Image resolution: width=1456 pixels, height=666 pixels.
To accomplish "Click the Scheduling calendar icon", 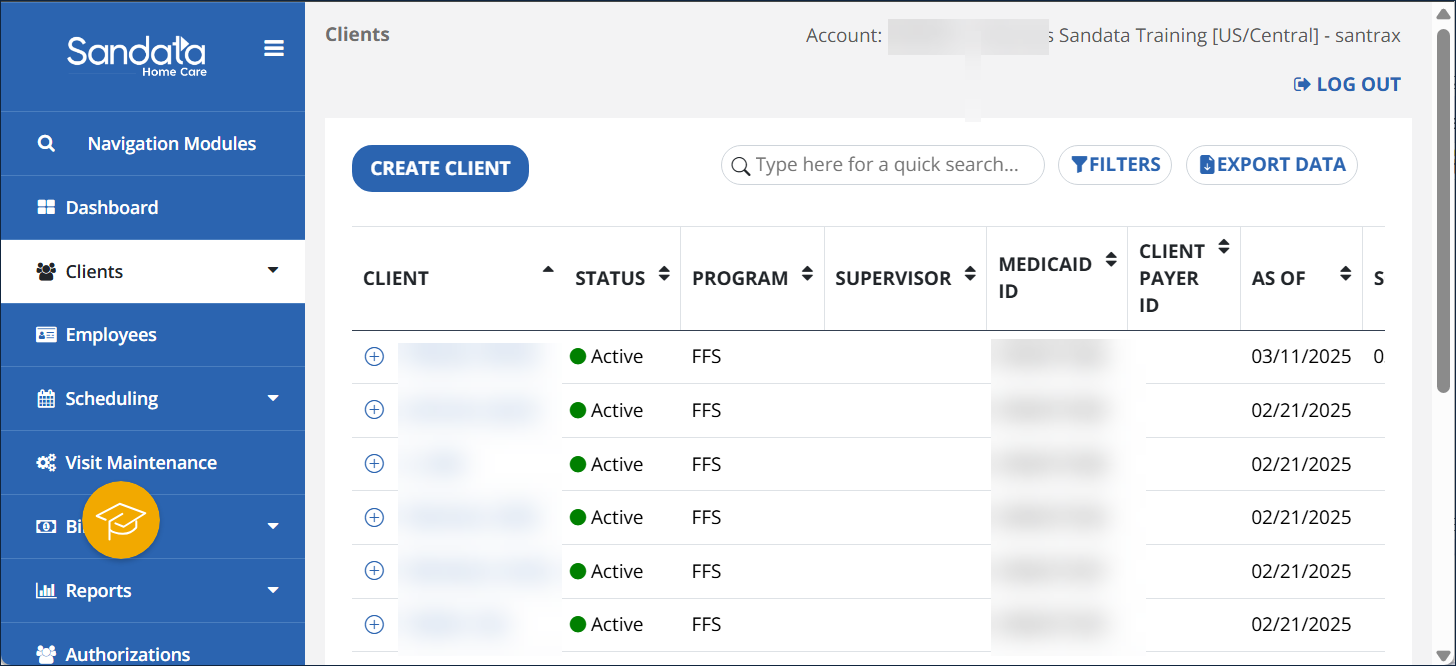I will pos(46,399).
